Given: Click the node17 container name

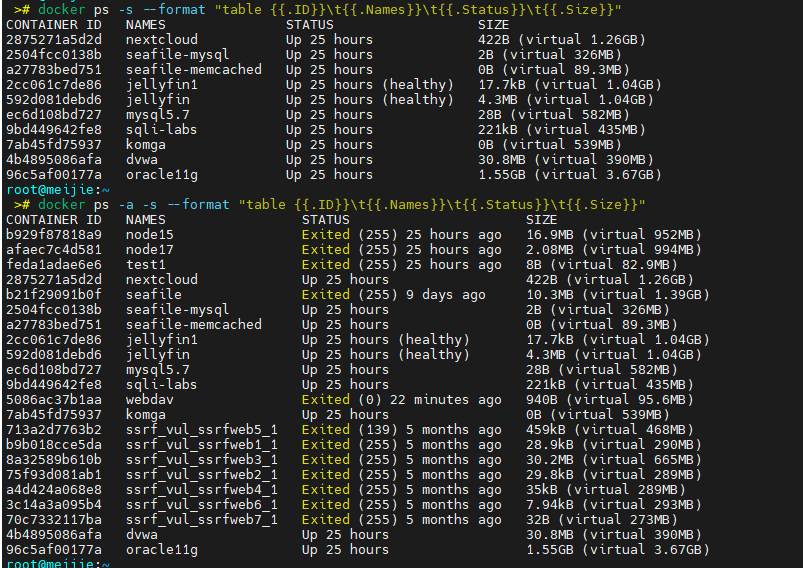Looking at the screenshot, I should tap(150, 250).
